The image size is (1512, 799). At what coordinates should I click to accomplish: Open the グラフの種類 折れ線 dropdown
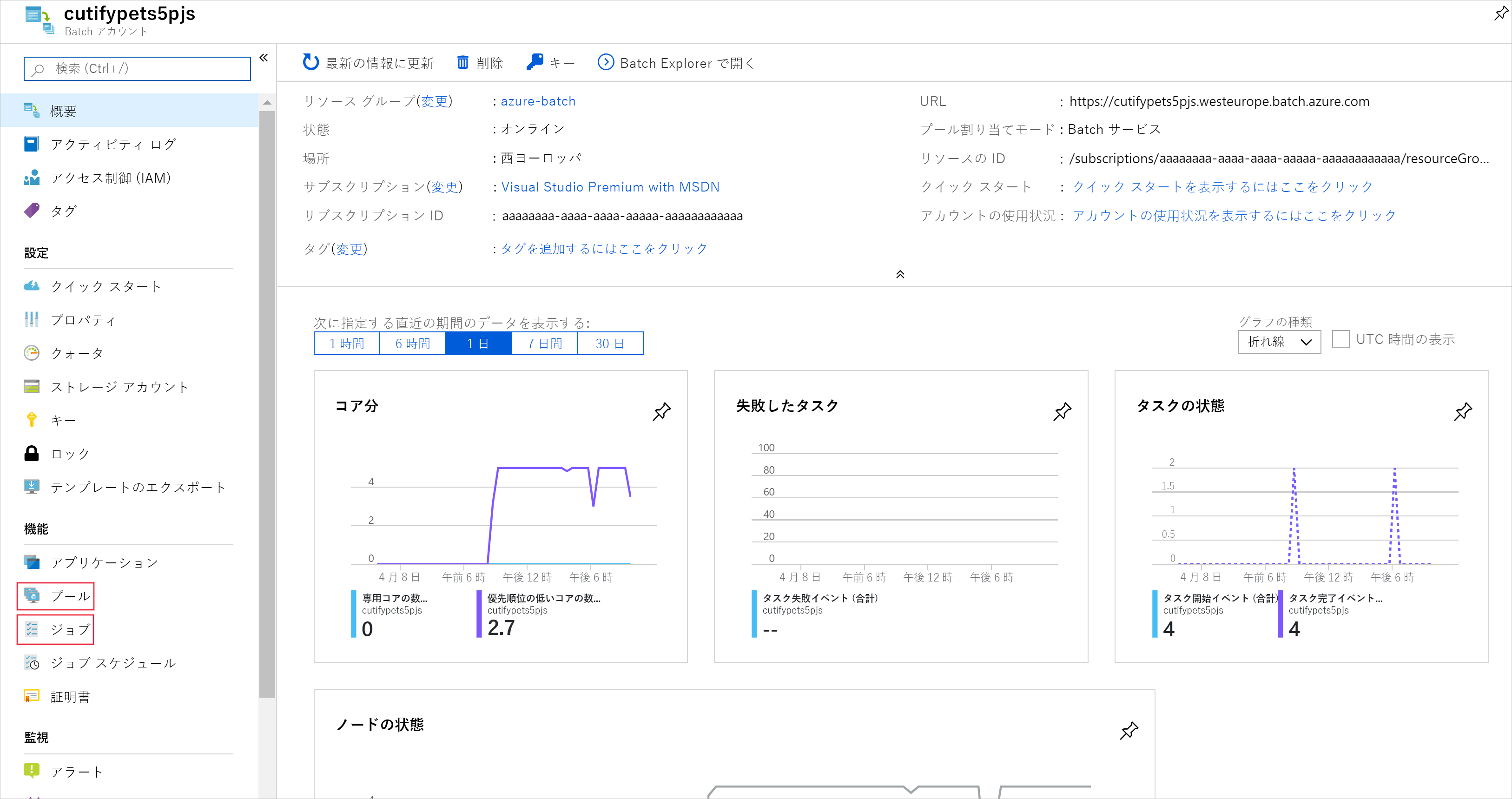[x=1279, y=342]
